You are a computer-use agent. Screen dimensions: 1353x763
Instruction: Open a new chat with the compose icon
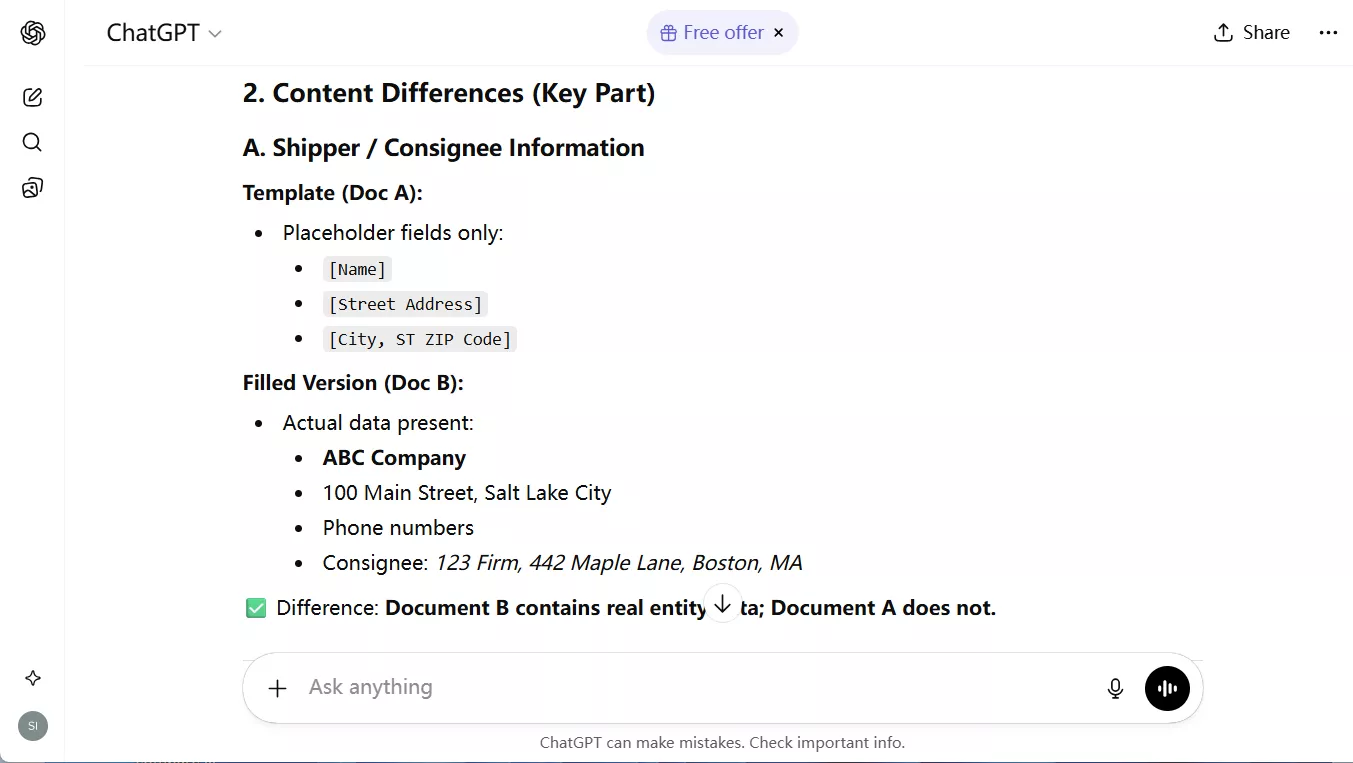31,97
